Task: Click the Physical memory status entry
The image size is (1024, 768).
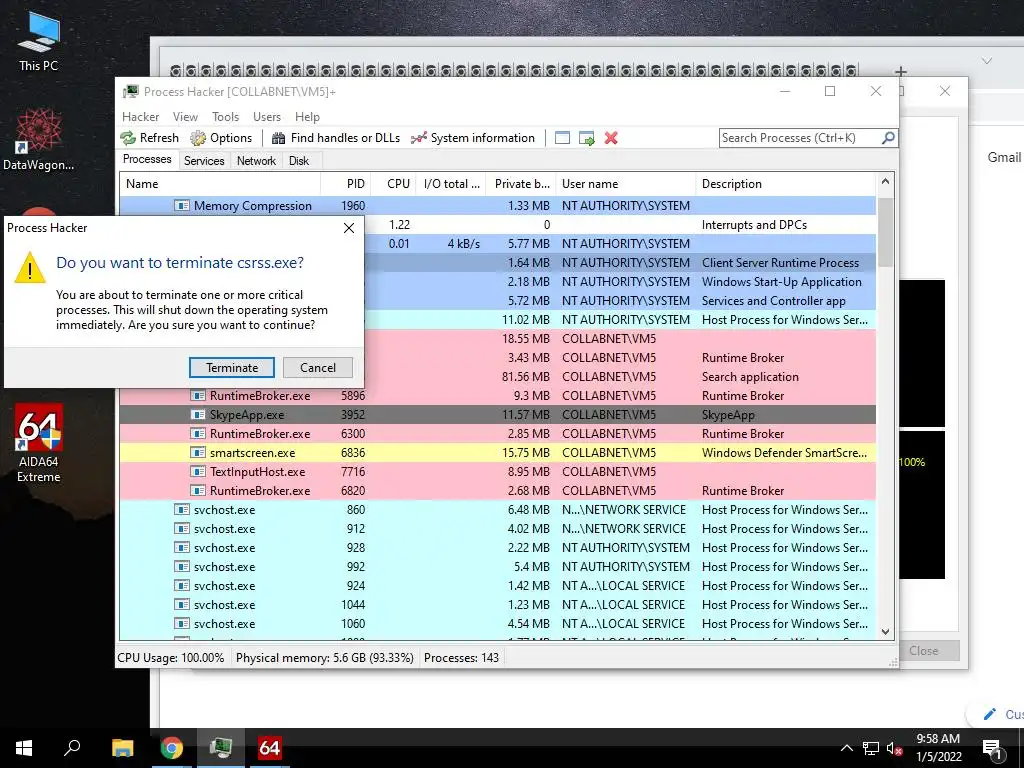Action: pos(325,658)
